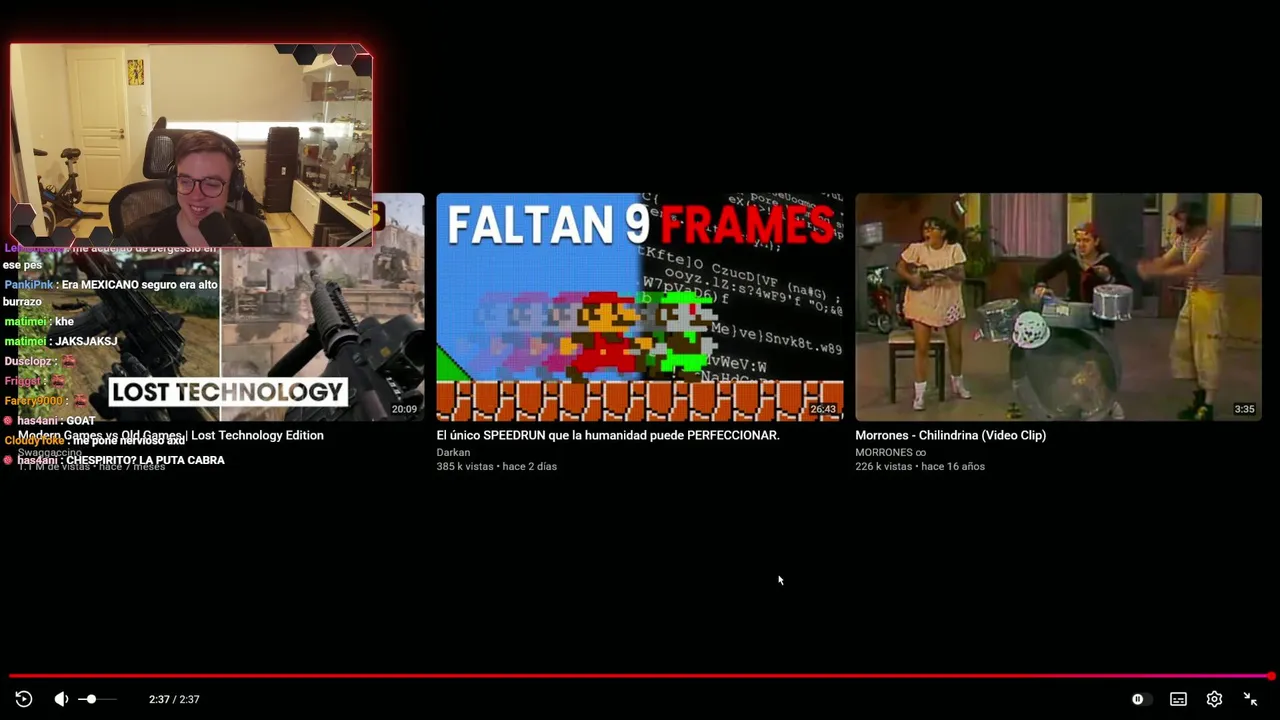This screenshot has height=720, width=1280.
Task: Click chat message 'JAKSJAKSJ' by matimei
Action: point(86,341)
